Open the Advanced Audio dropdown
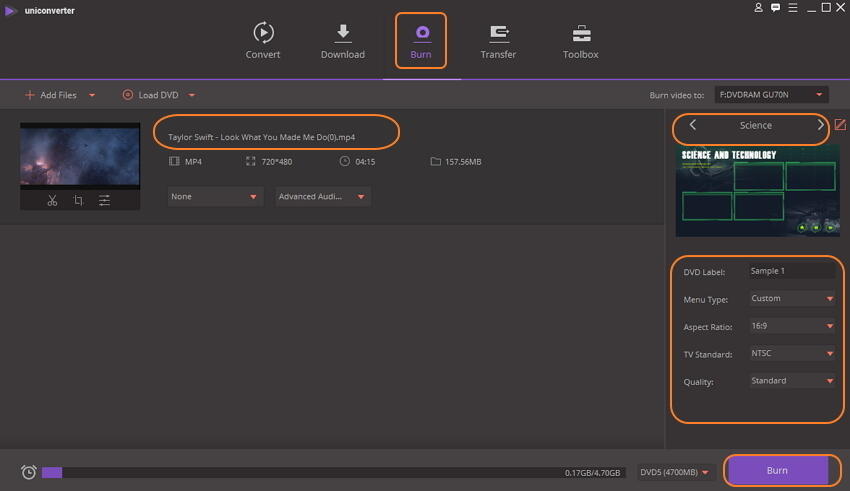 323,196
